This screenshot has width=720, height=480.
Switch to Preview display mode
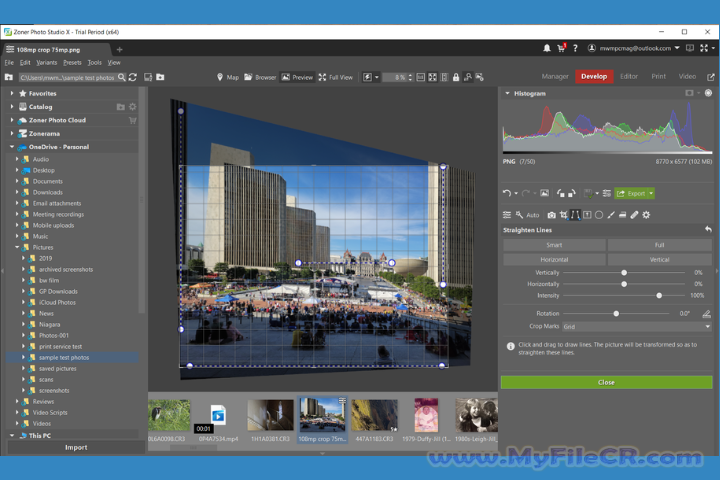coord(297,77)
